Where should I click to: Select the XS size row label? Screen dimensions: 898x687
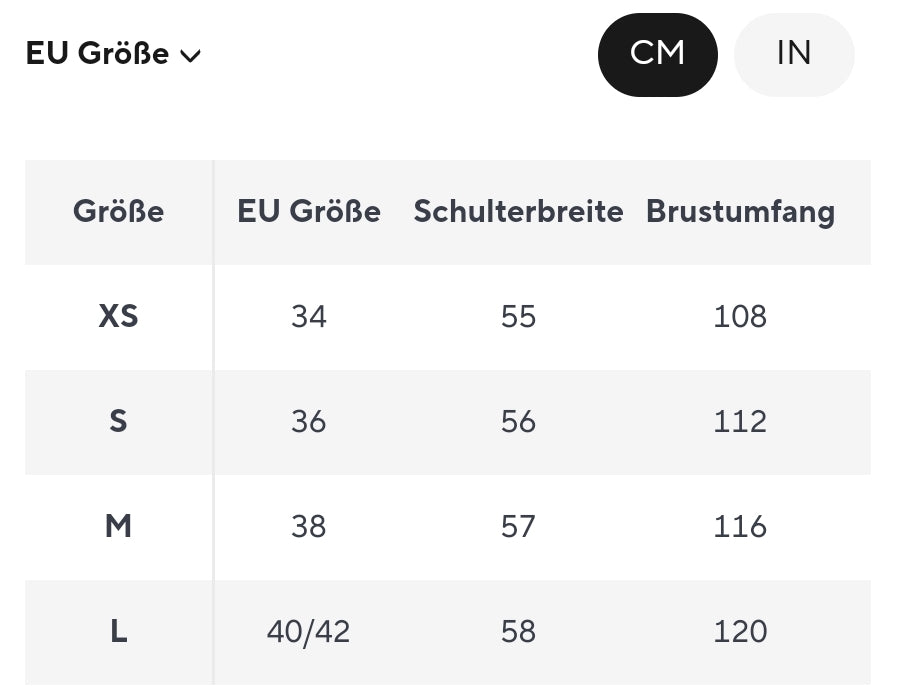tap(118, 317)
